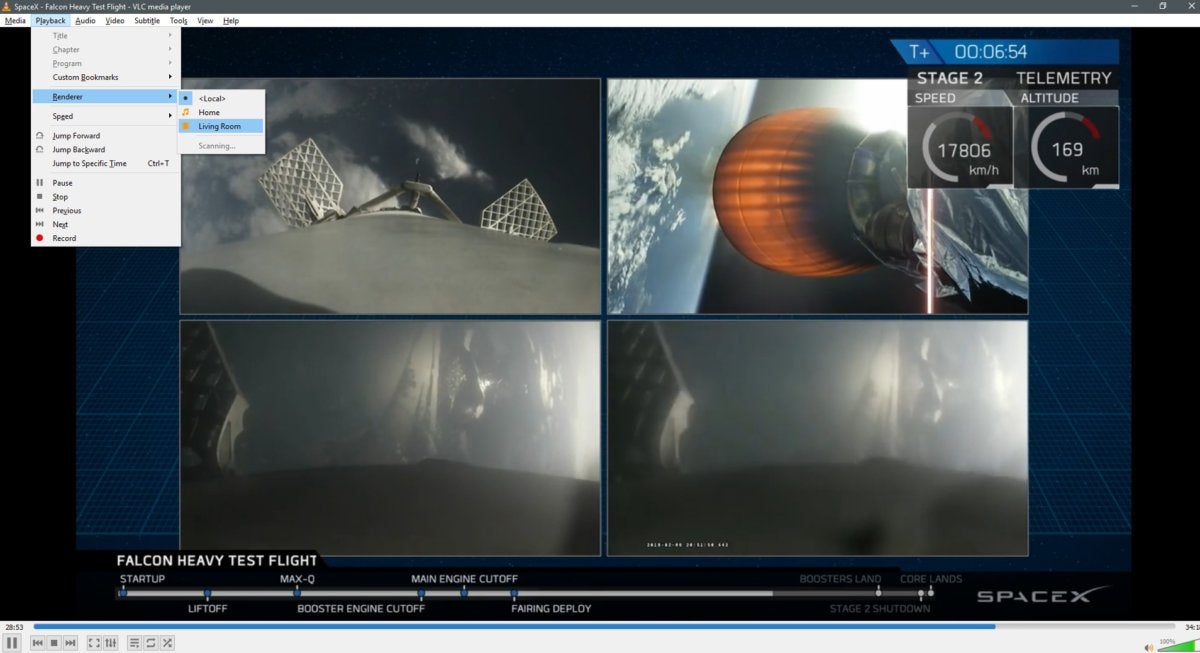Show extended settings (equalizer sliders icon)
Image resolution: width=1200 pixels, height=653 pixels.
pos(110,643)
